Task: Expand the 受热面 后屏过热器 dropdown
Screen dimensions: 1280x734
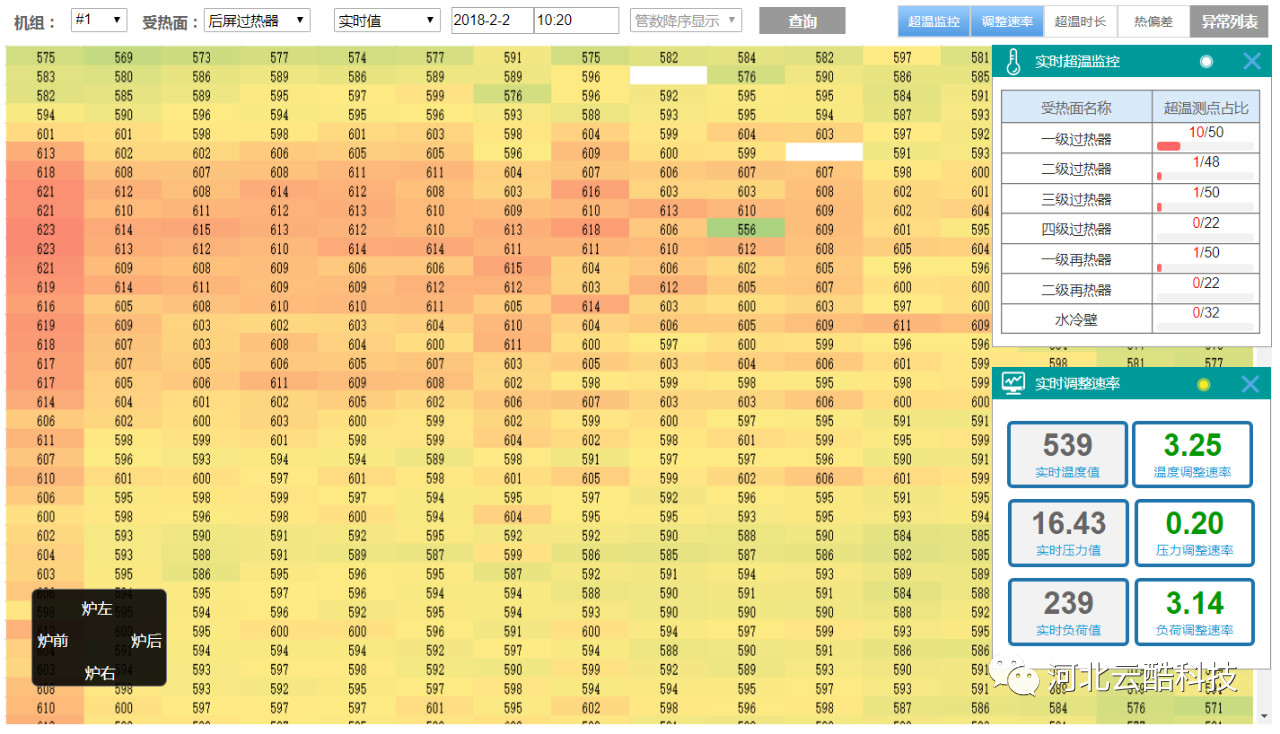Action: tap(257, 20)
